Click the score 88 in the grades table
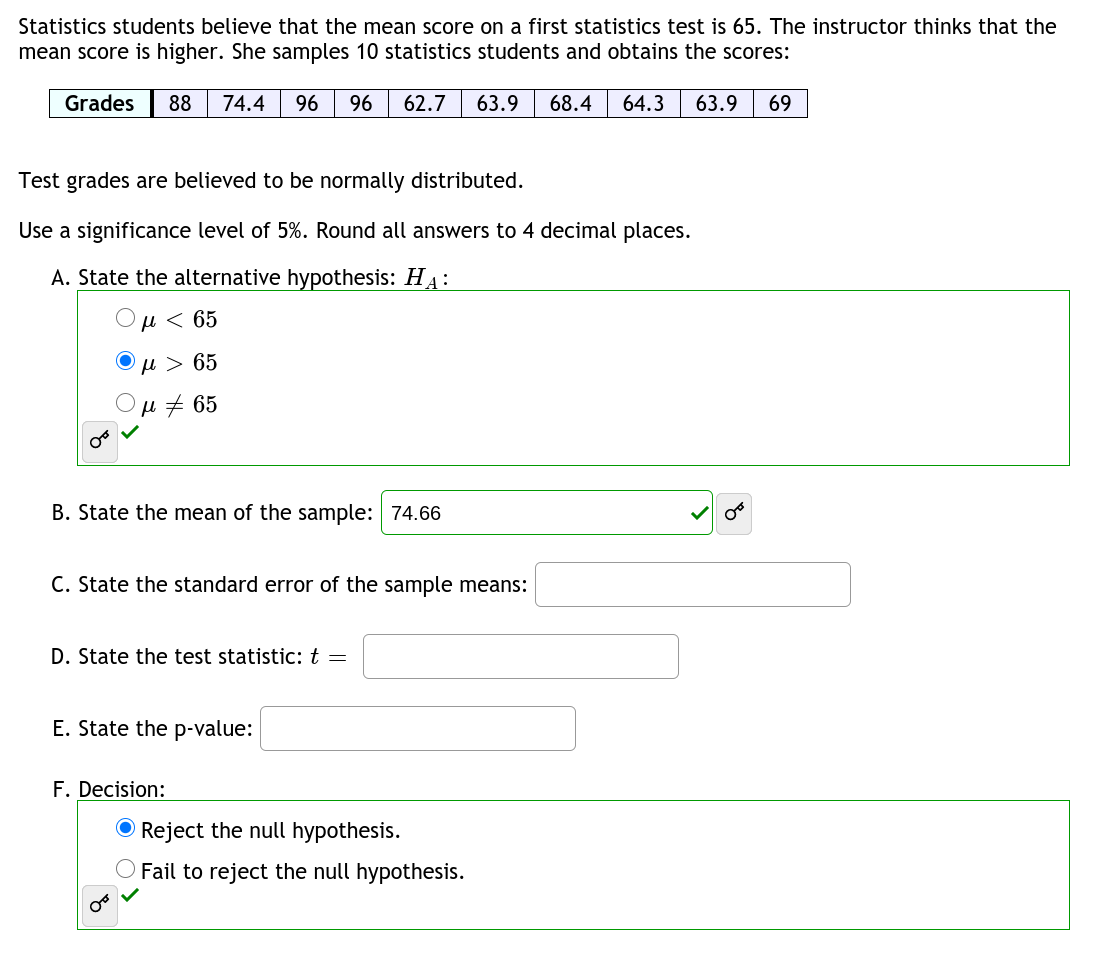Screen dimensions: 1116x958 [x=178, y=103]
